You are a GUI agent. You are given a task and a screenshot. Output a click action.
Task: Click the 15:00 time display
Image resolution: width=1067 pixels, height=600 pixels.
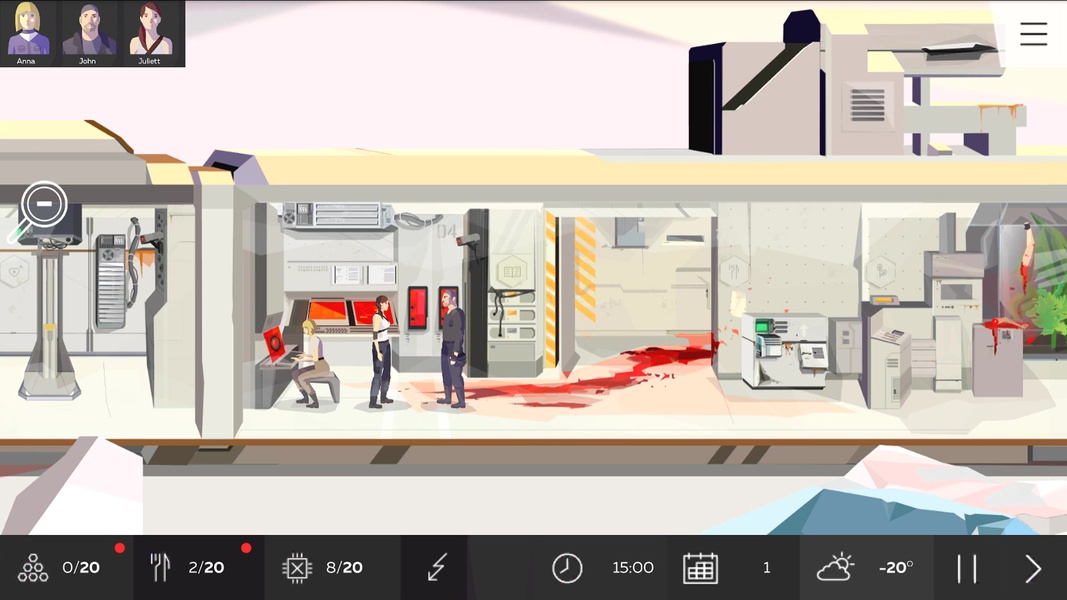click(633, 567)
